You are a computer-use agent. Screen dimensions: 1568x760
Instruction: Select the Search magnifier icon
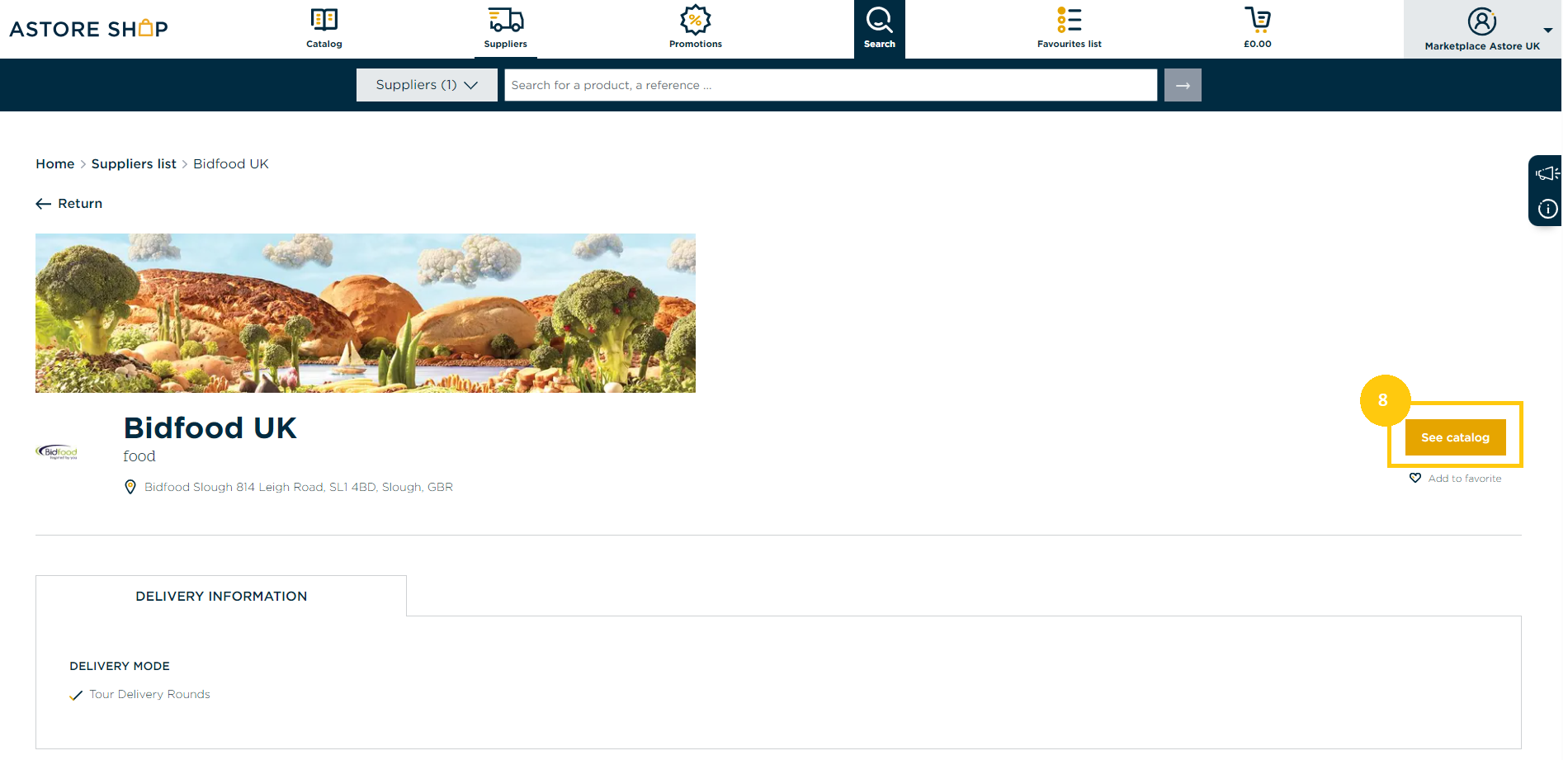[x=879, y=20]
